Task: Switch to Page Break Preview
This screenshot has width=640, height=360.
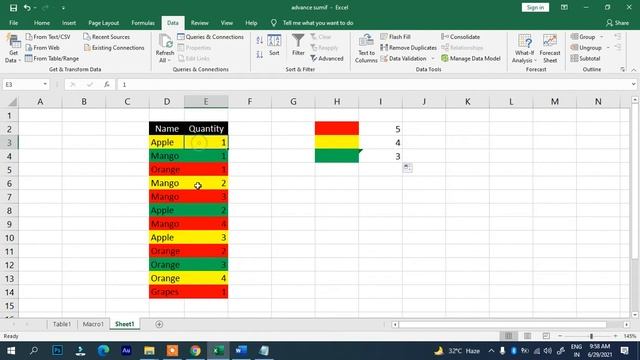Action: 546,336
